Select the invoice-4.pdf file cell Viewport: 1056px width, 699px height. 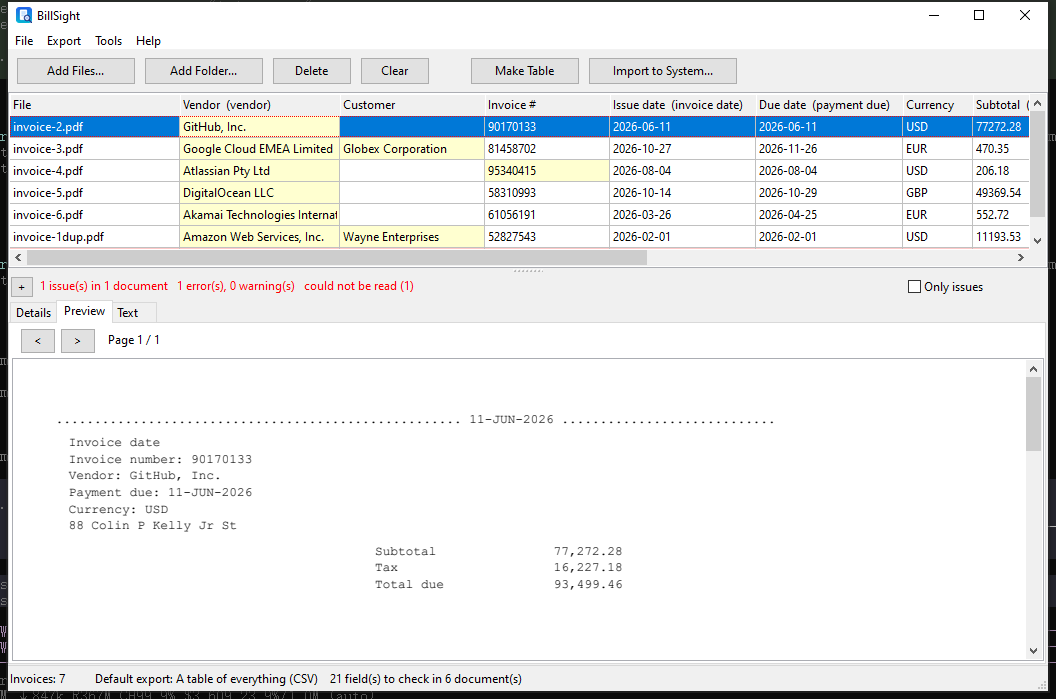pos(94,171)
